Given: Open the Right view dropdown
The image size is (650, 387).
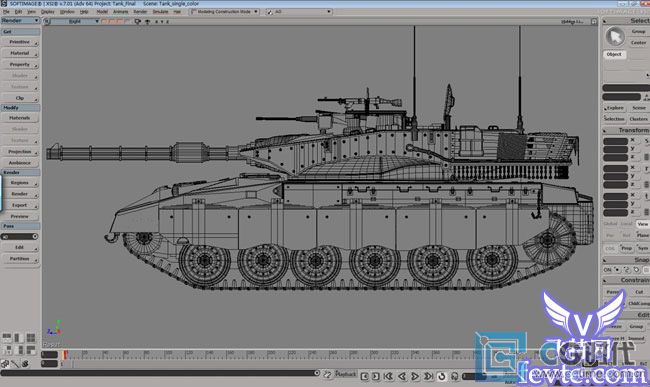Looking at the screenshot, I should coord(75,21).
